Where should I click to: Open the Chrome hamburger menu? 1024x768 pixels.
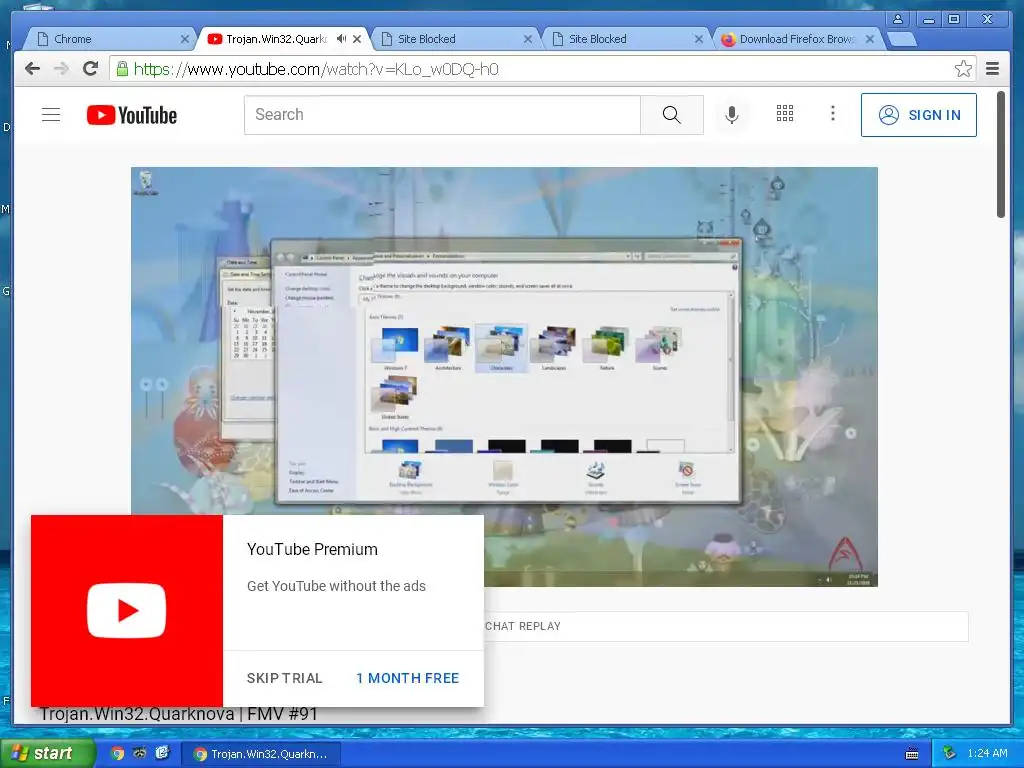click(x=992, y=69)
